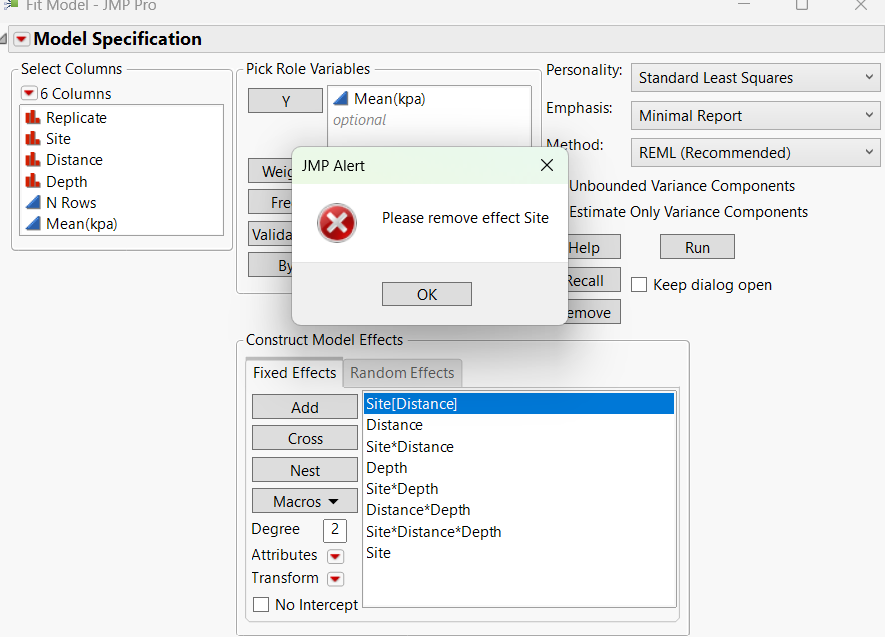
Task: Select the Depth effect in model effects
Action: pos(387,468)
